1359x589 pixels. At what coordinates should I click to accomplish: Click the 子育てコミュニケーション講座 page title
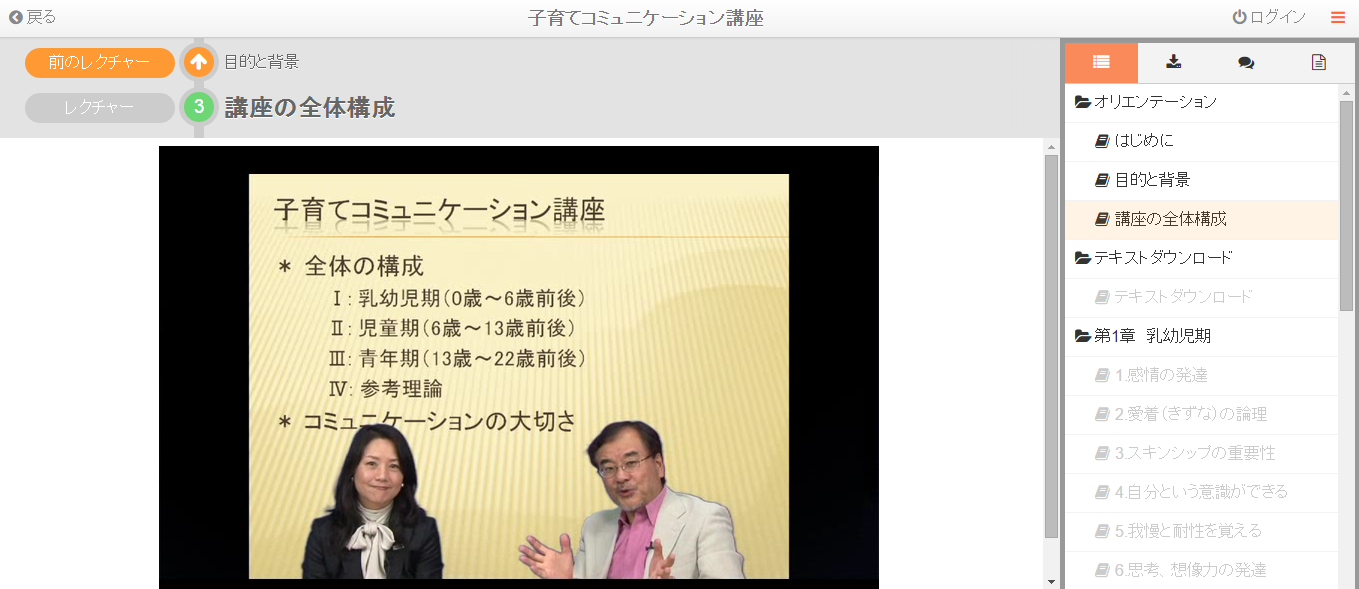(x=646, y=18)
